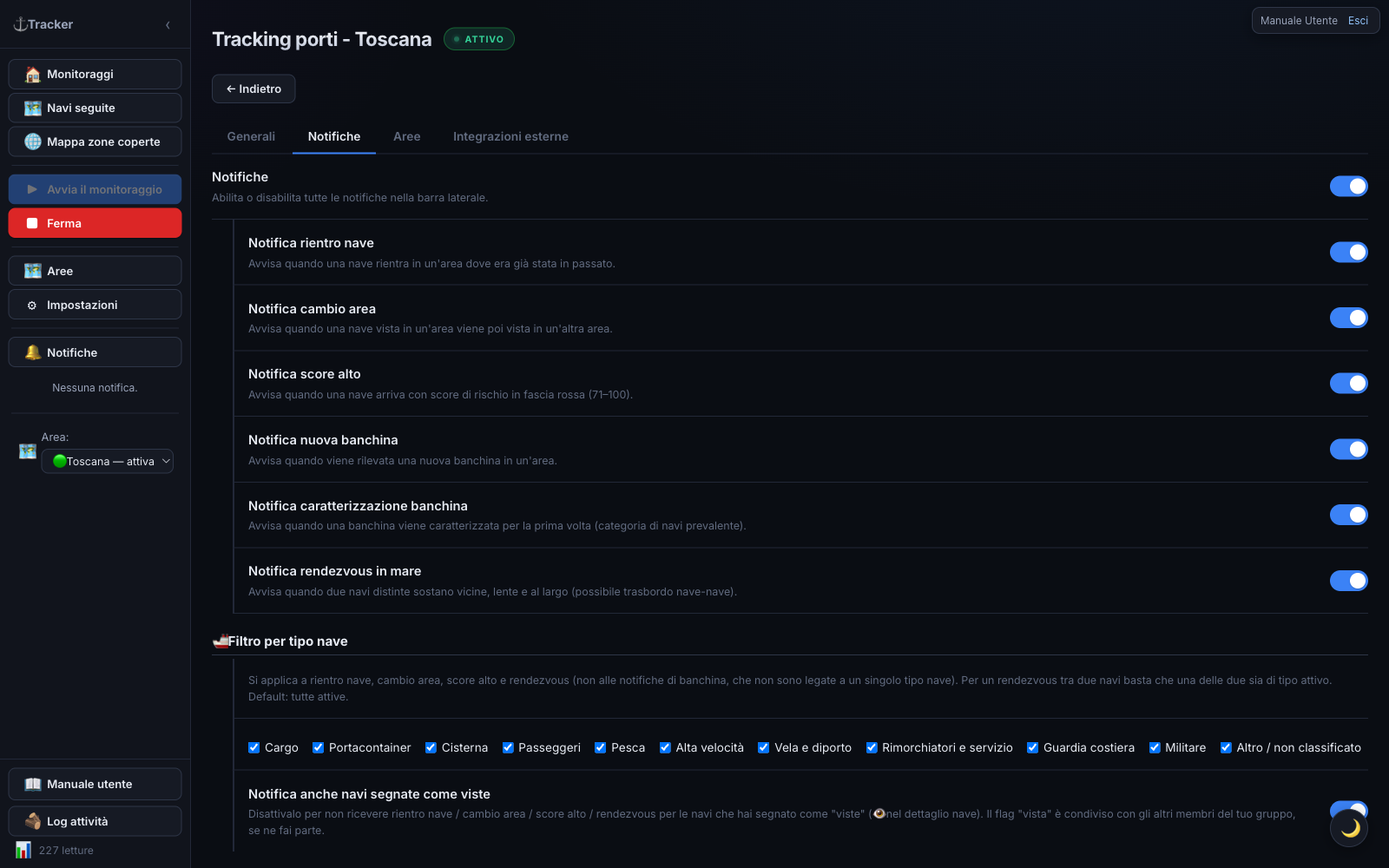Viewport: 1389px width, 868px height.
Task: Open Impostazioni in the sidebar
Action: [95, 305]
